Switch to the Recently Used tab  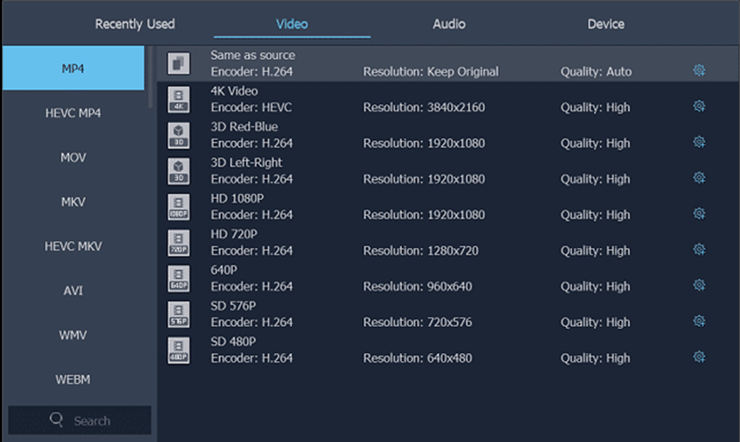tap(134, 24)
